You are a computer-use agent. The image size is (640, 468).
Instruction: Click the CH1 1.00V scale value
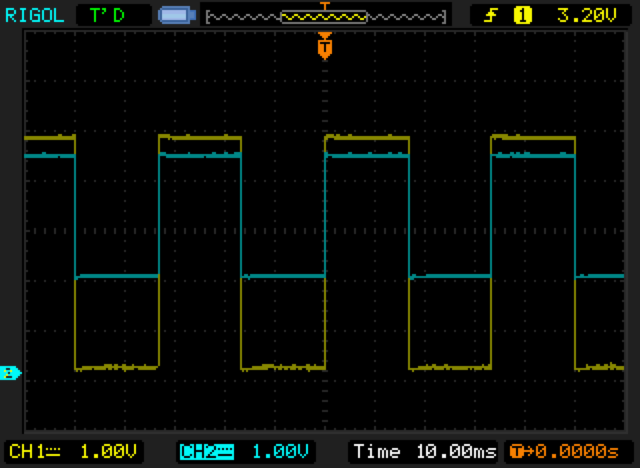click(x=108, y=452)
